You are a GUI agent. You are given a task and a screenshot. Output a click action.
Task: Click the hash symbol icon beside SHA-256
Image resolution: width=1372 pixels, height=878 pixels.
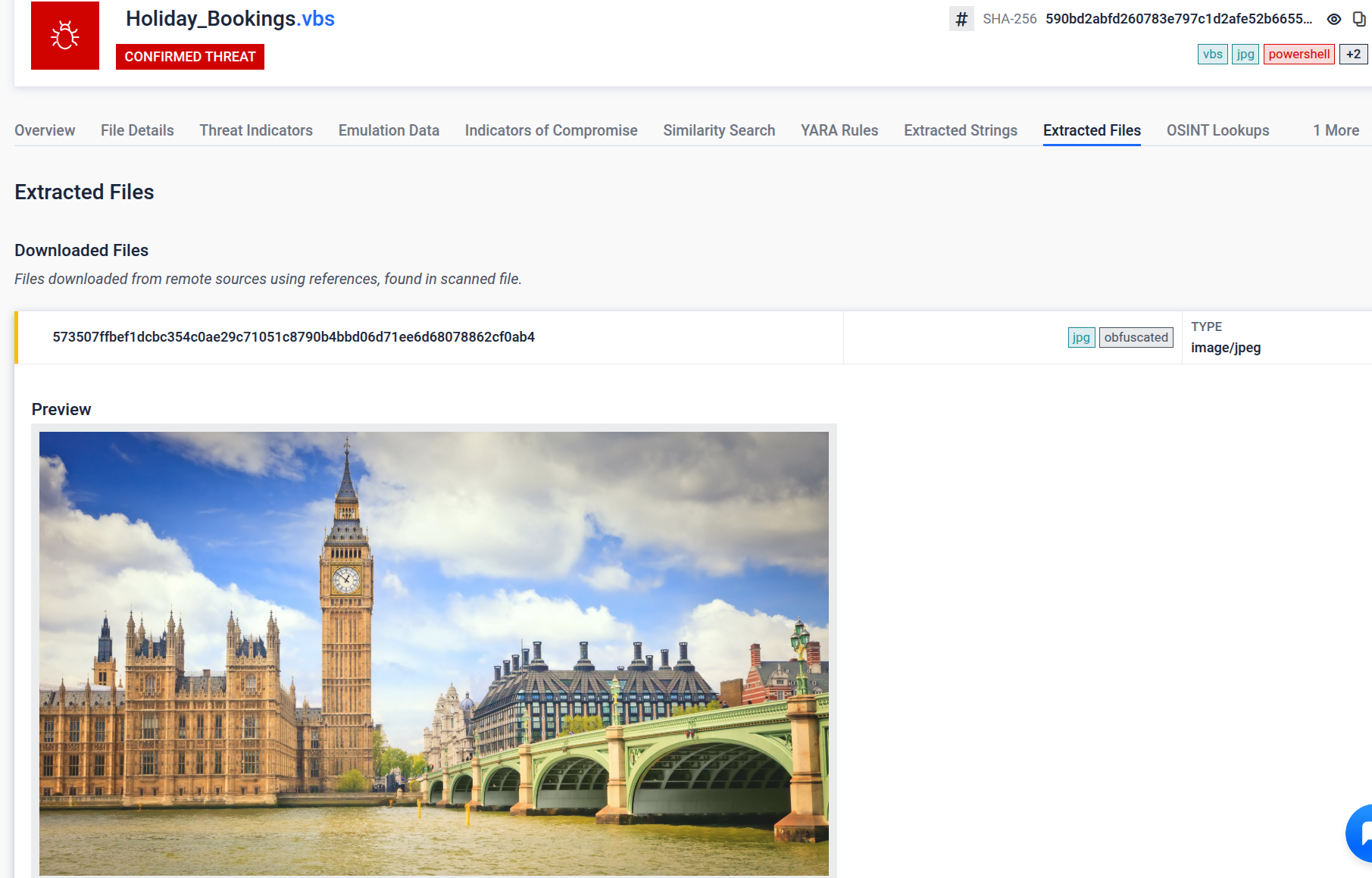(961, 19)
